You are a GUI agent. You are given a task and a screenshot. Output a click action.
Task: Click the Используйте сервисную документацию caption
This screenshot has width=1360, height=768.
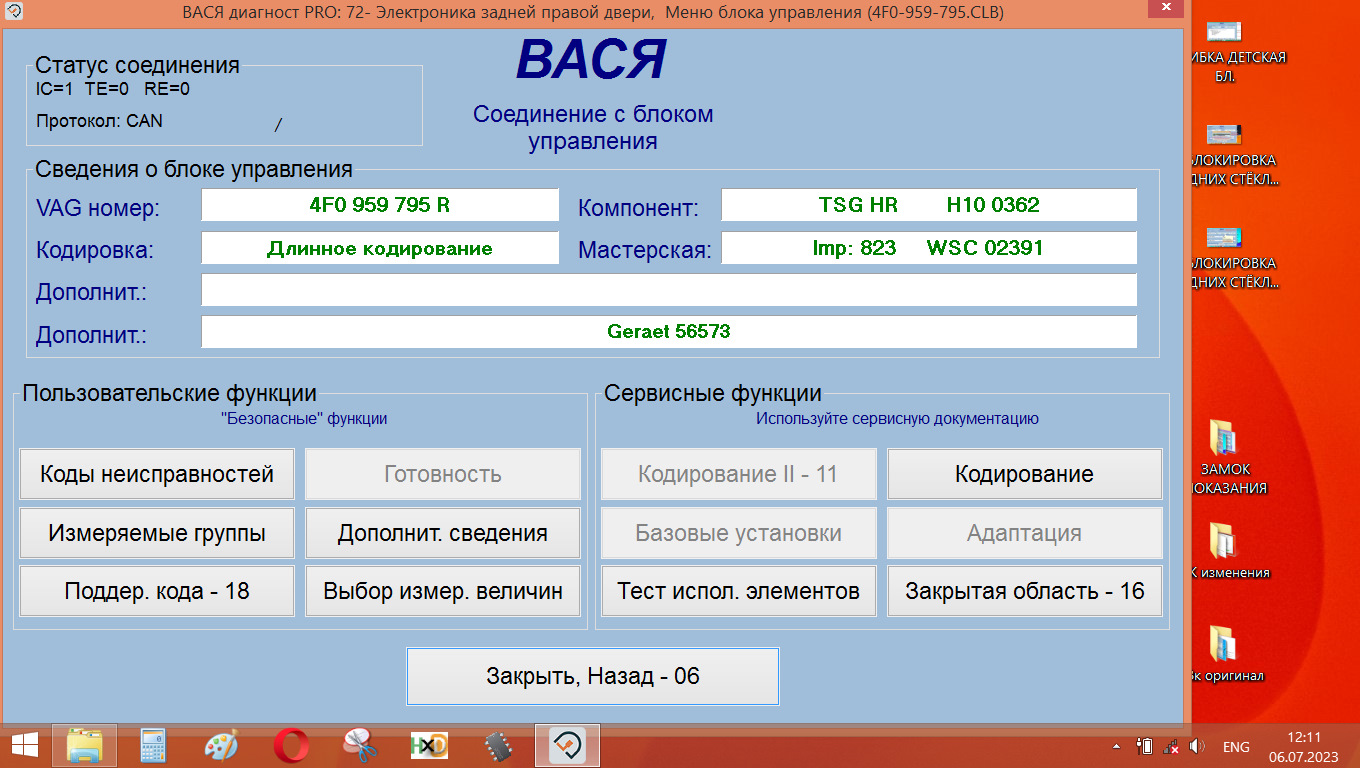[897, 419]
